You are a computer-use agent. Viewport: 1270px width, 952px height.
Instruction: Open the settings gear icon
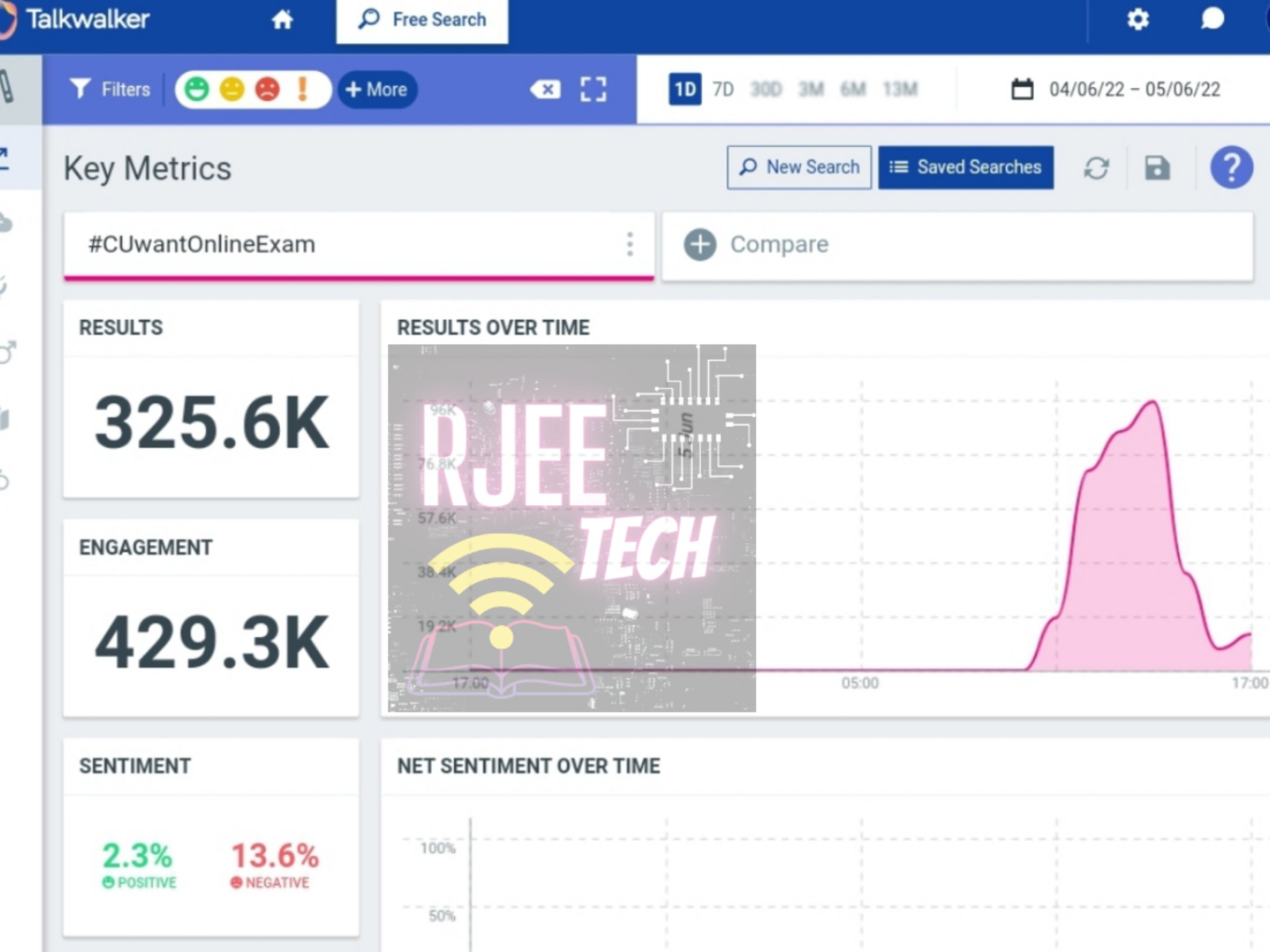[x=1138, y=19]
